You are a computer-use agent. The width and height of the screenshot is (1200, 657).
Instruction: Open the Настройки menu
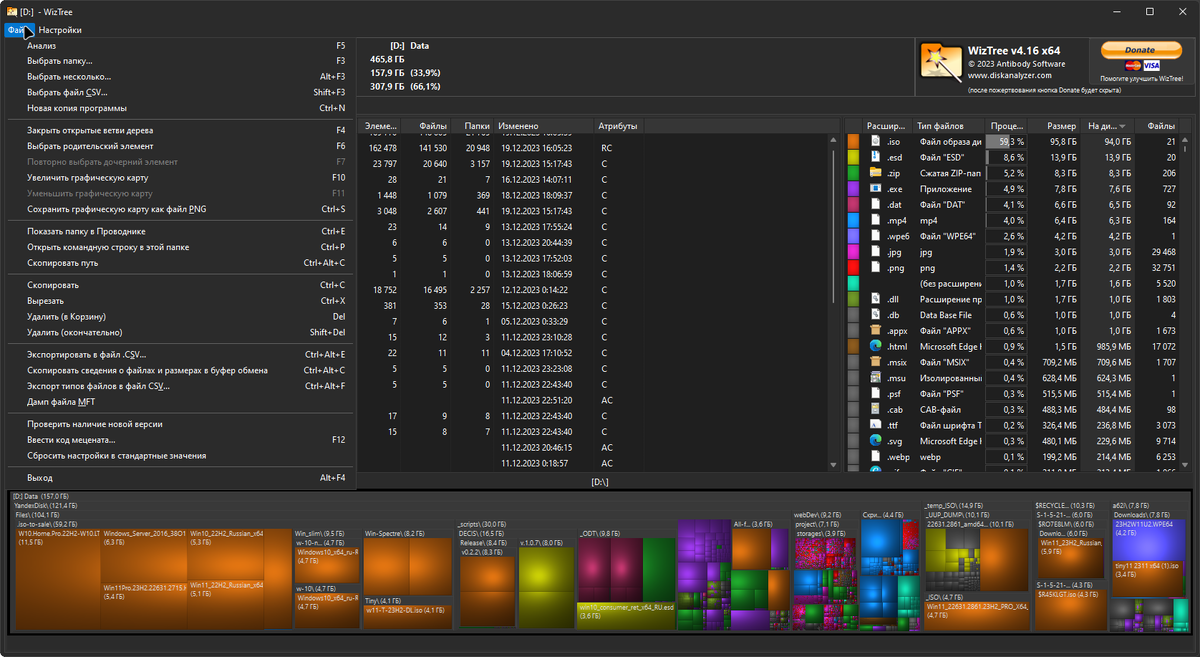click(x=60, y=30)
